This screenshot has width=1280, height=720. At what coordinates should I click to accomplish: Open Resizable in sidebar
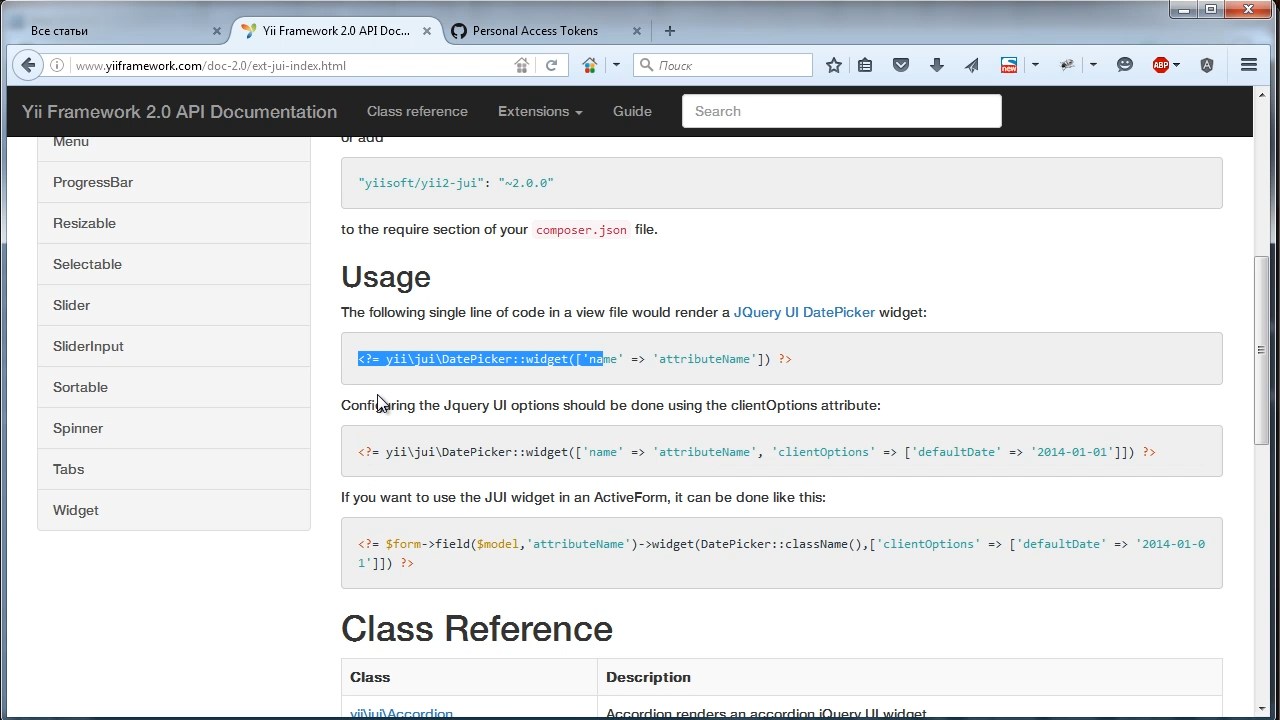[174, 223]
